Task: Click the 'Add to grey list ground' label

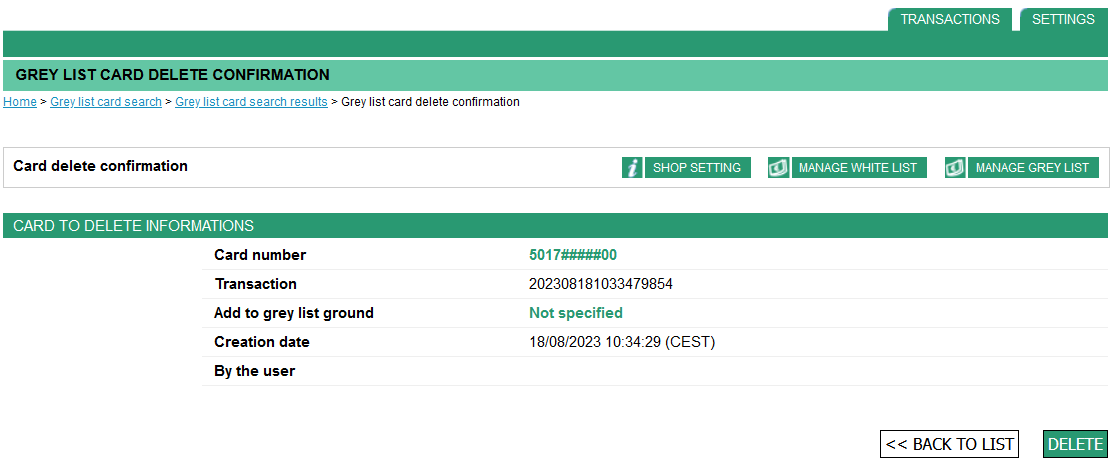Action: pyautogui.click(x=294, y=313)
